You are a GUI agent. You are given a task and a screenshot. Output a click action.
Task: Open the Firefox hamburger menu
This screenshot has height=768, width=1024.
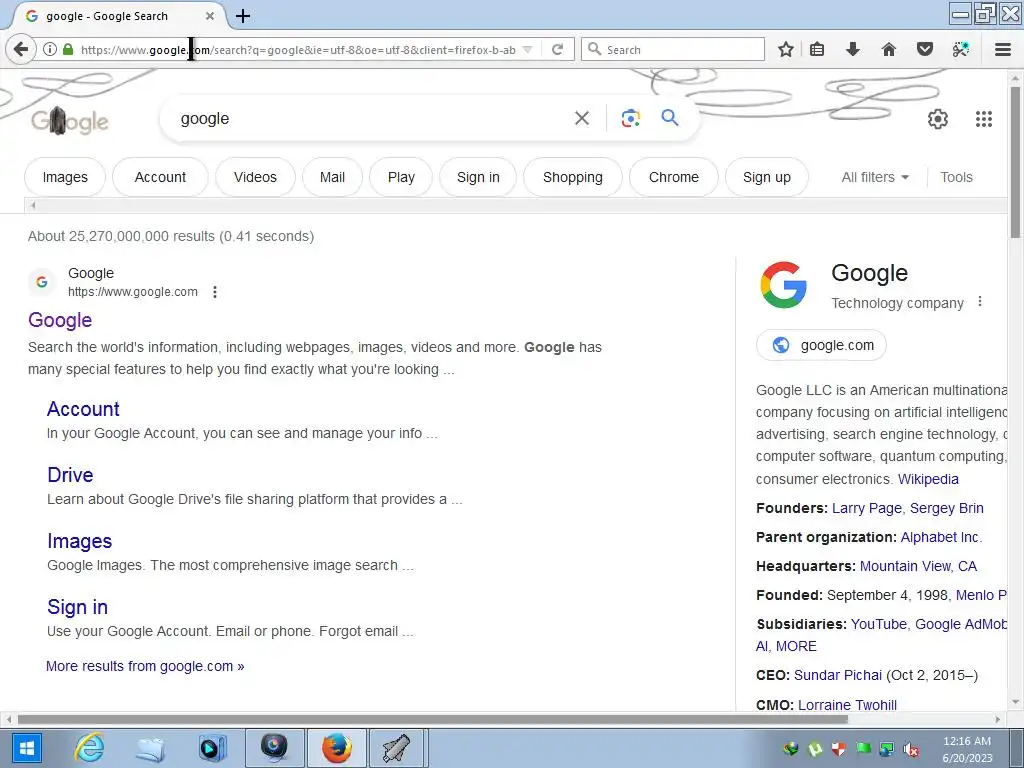tap(1002, 49)
